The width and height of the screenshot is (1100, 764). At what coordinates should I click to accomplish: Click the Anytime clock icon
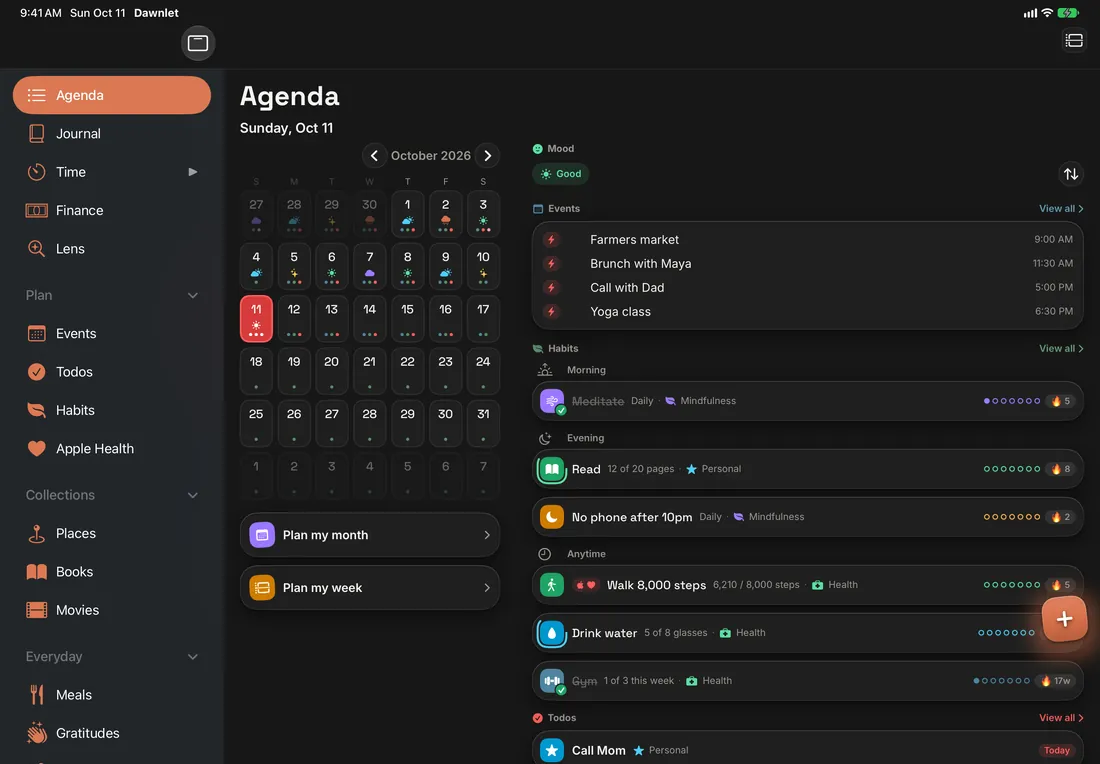pyautogui.click(x=544, y=554)
